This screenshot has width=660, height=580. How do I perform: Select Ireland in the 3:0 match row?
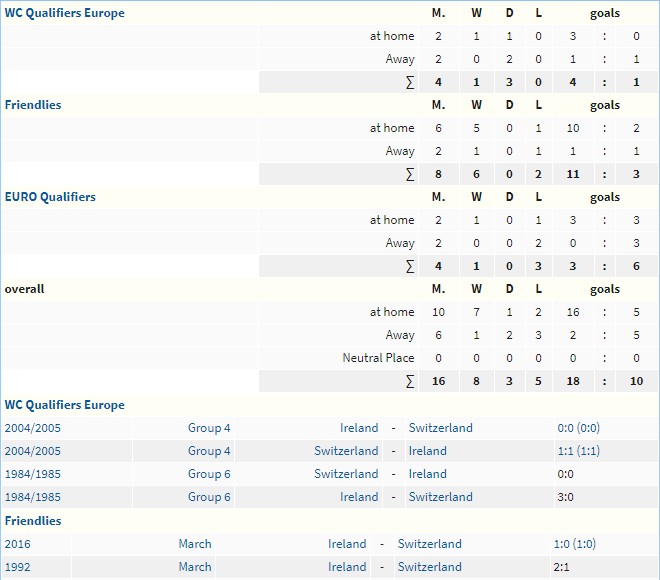coord(359,497)
